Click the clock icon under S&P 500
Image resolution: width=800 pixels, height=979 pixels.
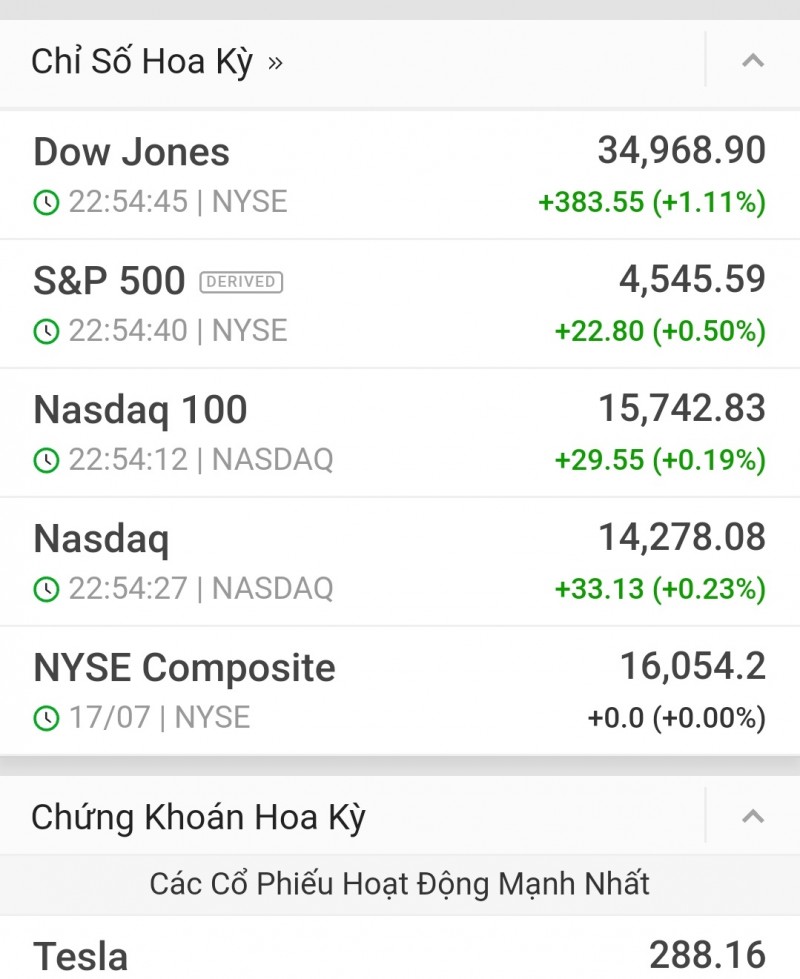46,332
